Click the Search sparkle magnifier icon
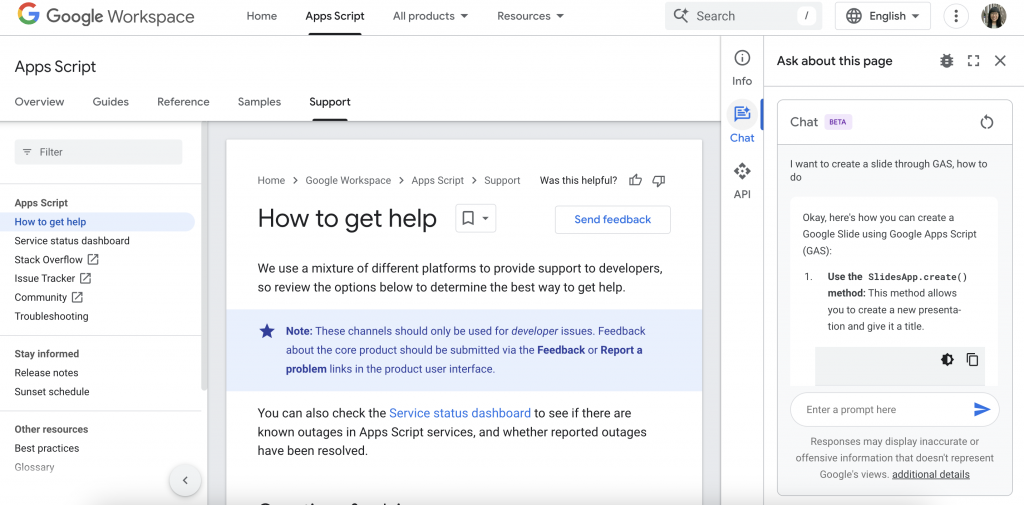This screenshot has width=1024, height=505. click(x=680, y=16)
